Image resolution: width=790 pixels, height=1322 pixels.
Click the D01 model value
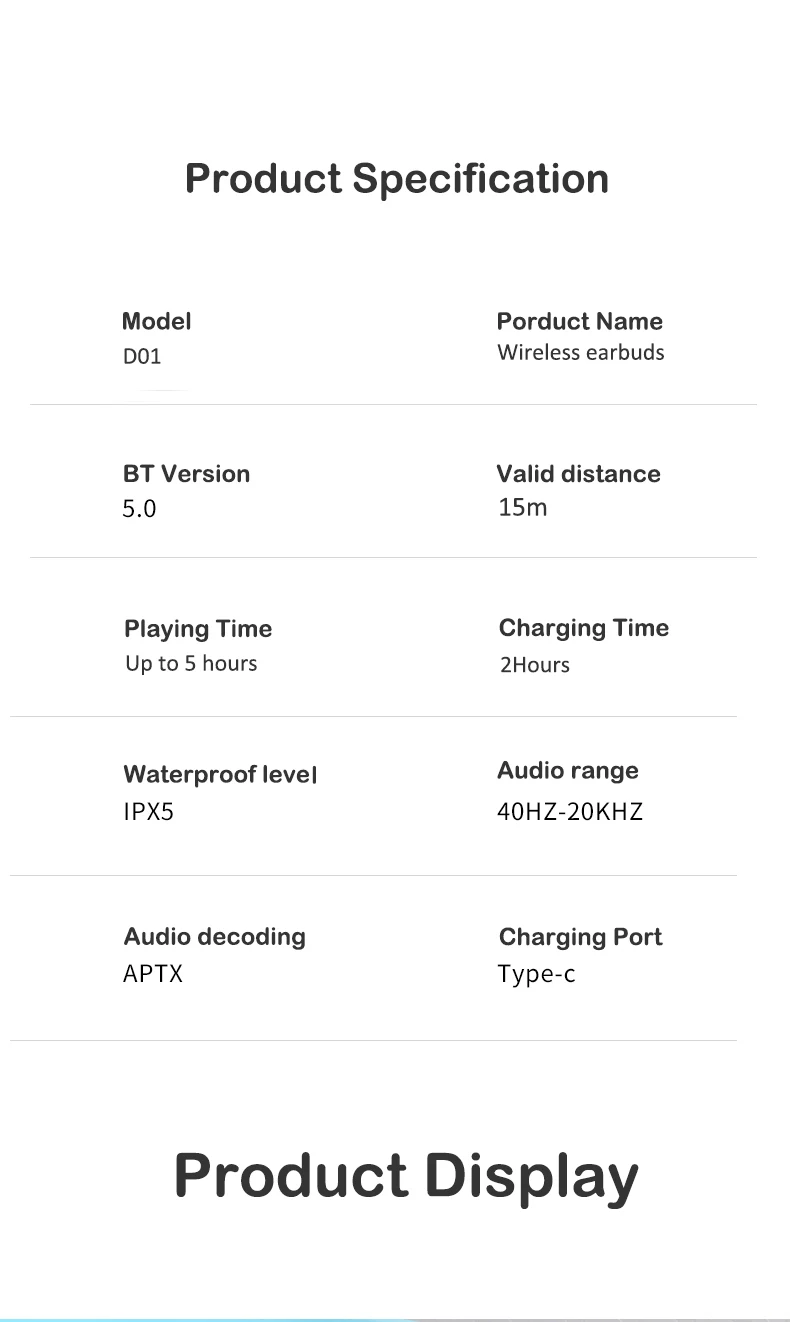(x=142, y=356)
